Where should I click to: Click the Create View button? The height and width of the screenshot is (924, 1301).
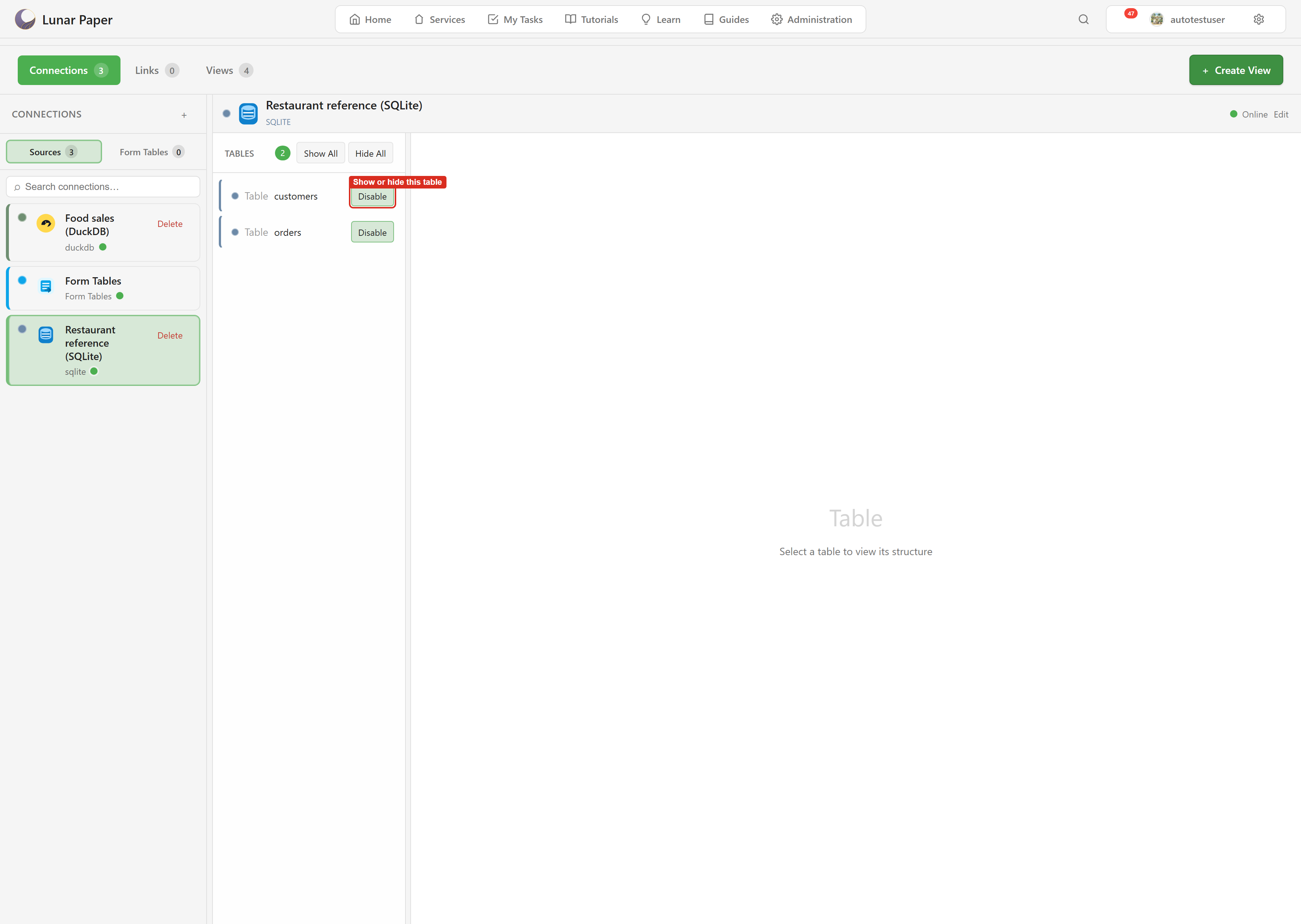pos(1236,70)
